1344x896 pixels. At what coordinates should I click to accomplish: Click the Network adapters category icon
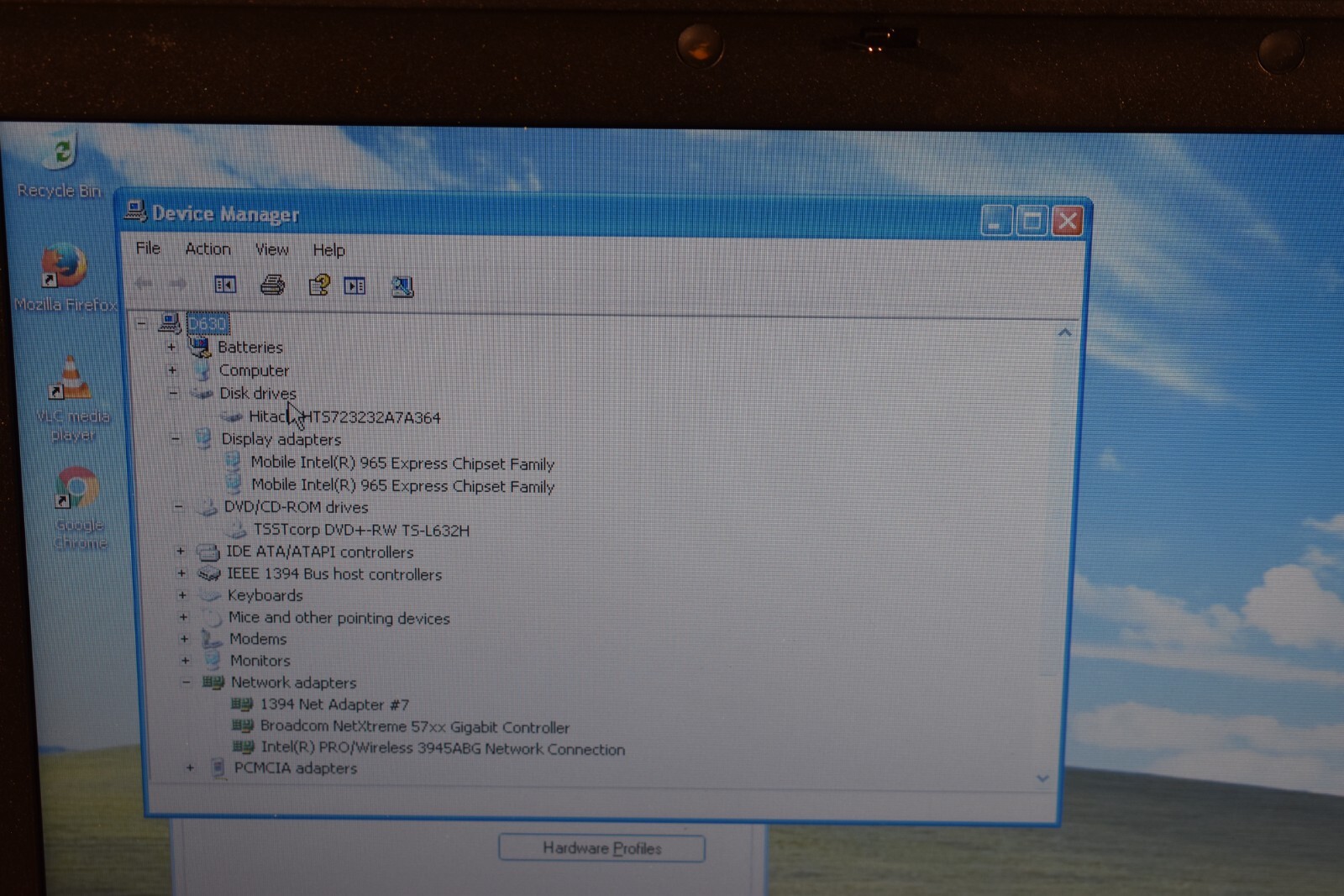coord(213,682)
